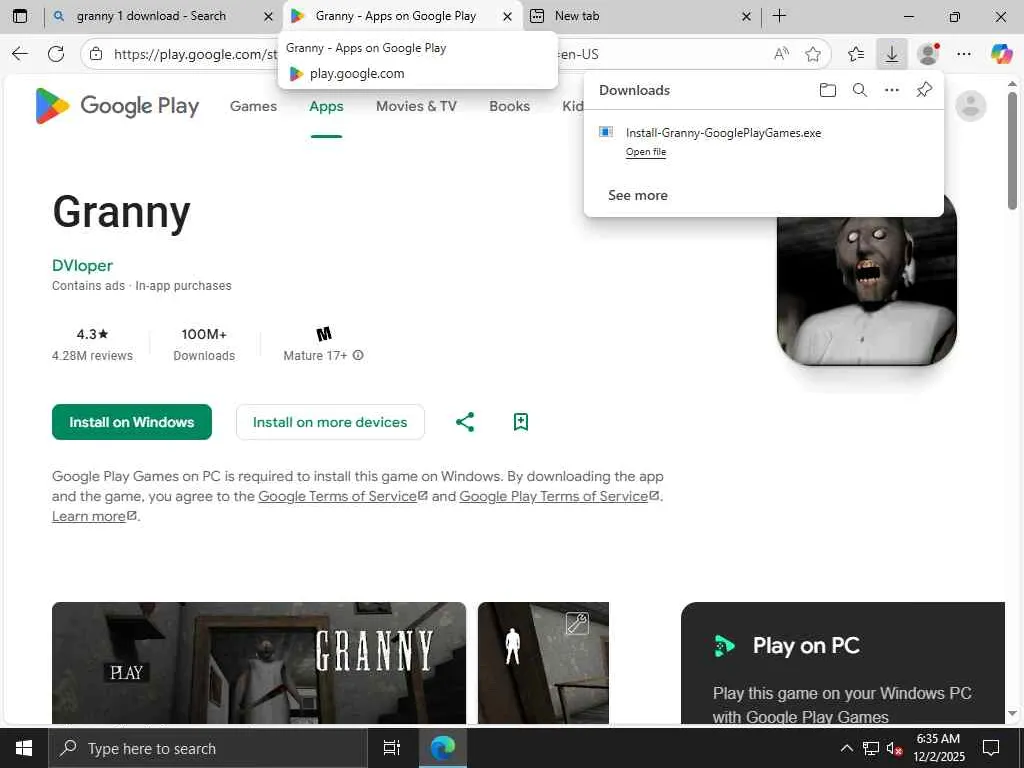Show hidden system tray icons
The width and height of the screenshot is (1024, 768).
pyautogui.click(x=846, y=748)
